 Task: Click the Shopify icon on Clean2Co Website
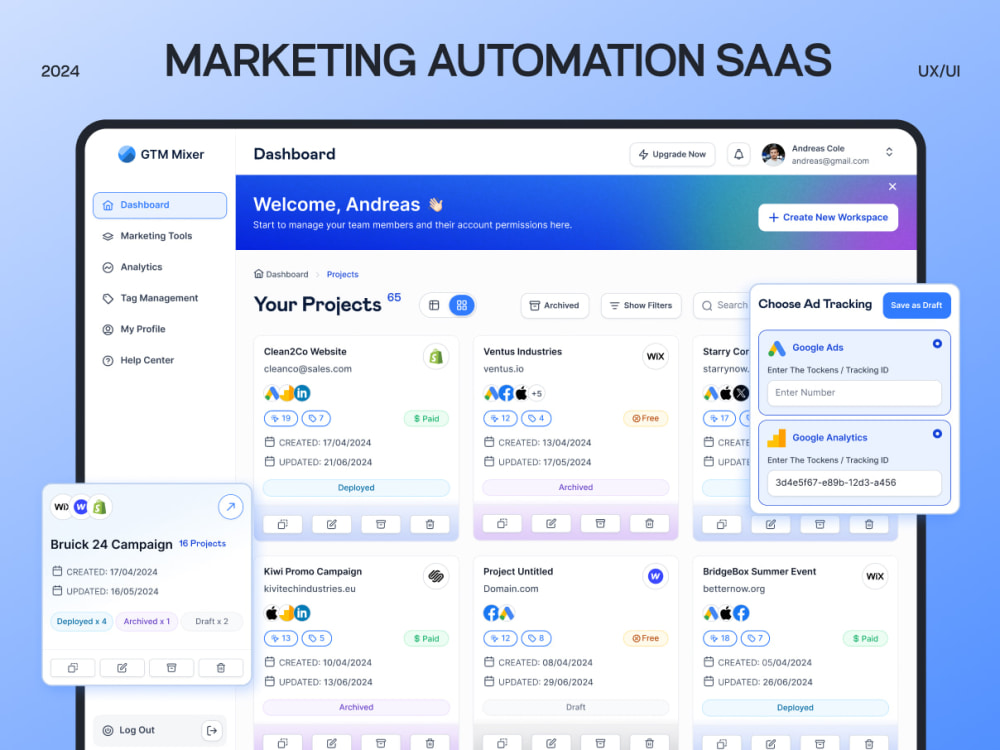pos(436,356)
